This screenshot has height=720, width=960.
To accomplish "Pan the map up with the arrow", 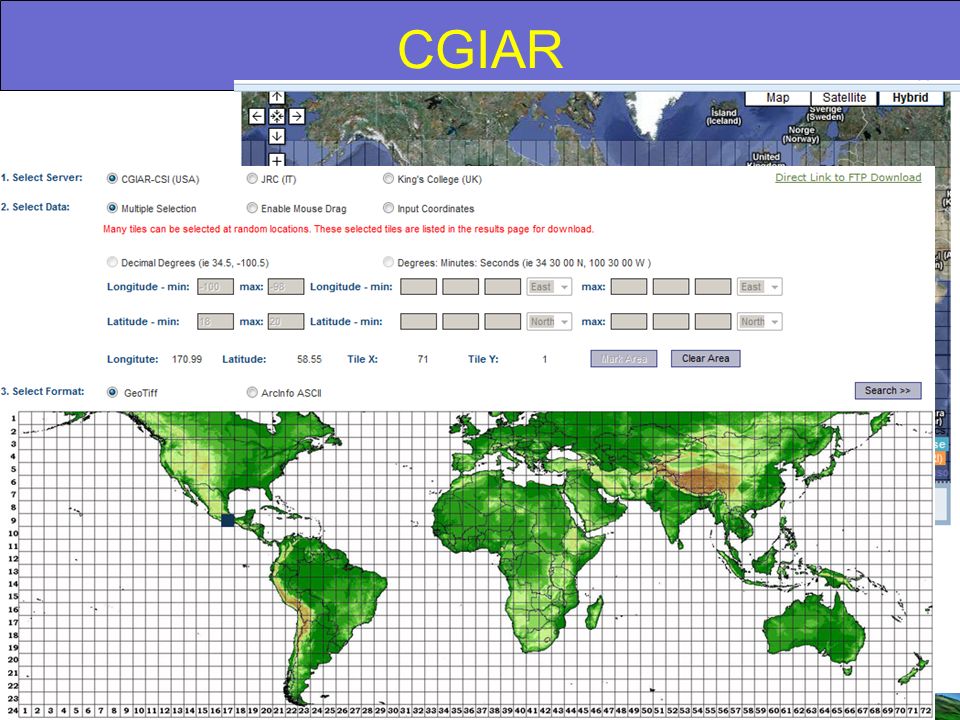I will [277, 97].
